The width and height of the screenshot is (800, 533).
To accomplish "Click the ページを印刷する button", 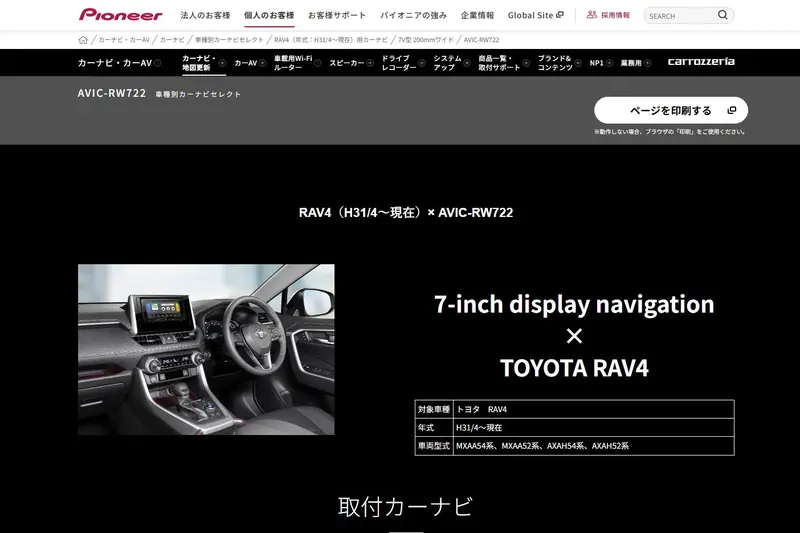I will [671, 110].
